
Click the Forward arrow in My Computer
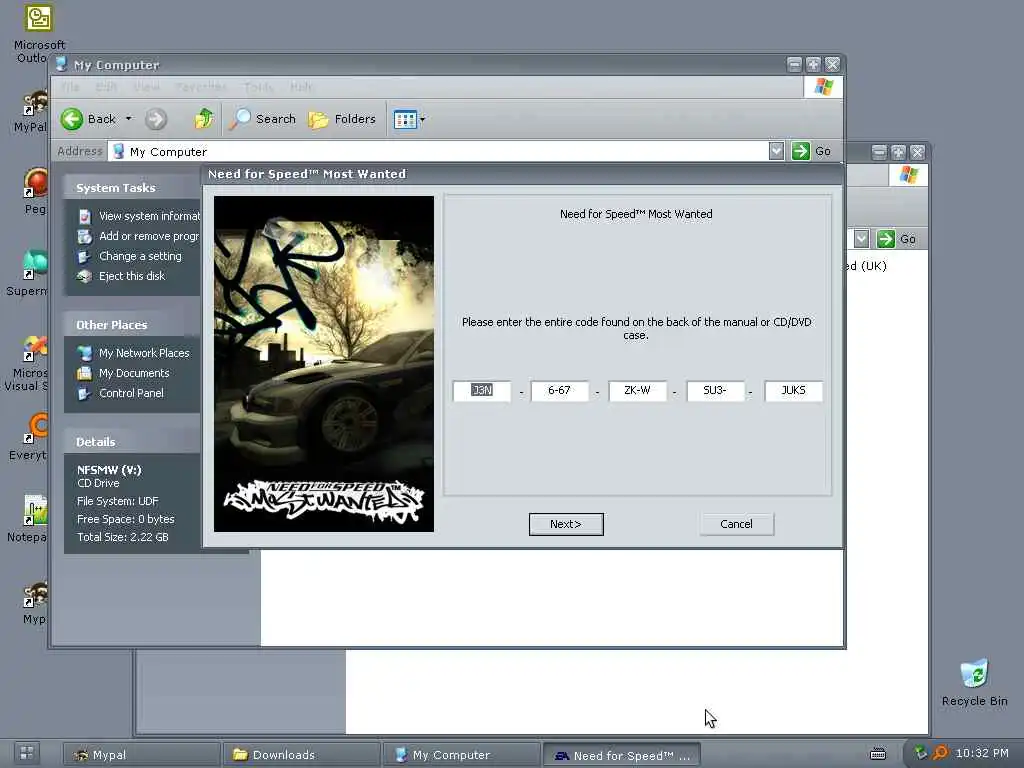pyautogui.click(x=155, y=119)
